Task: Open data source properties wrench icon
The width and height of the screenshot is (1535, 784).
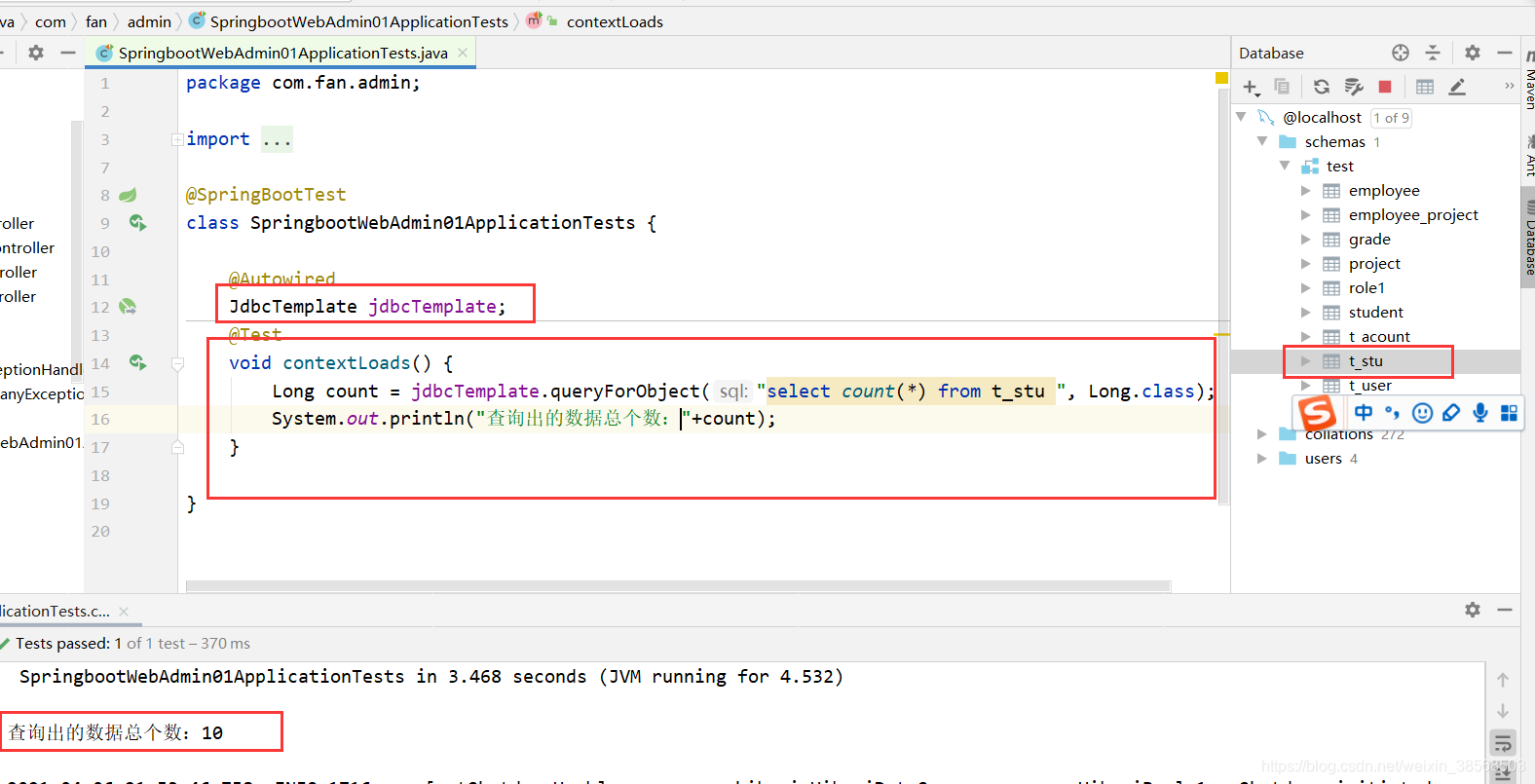Action: pos(1354,87)
